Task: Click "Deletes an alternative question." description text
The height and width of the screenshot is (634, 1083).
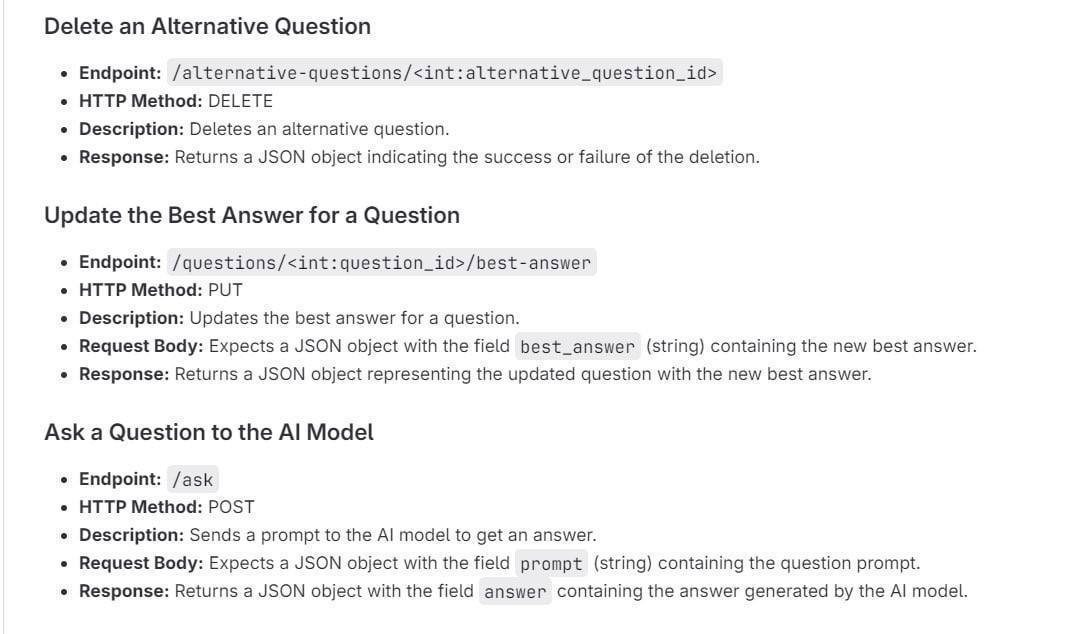Action: click(319, 129)
